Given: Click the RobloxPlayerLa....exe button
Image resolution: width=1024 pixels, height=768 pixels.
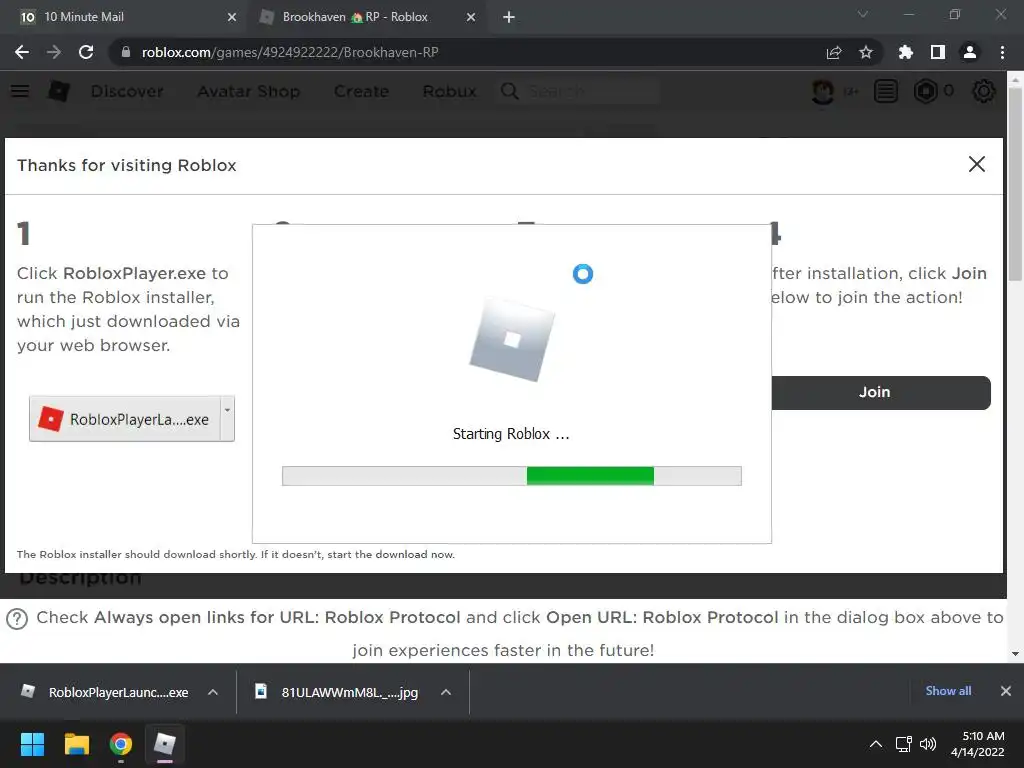Looking at the screenshot, I should click(125, 419).
